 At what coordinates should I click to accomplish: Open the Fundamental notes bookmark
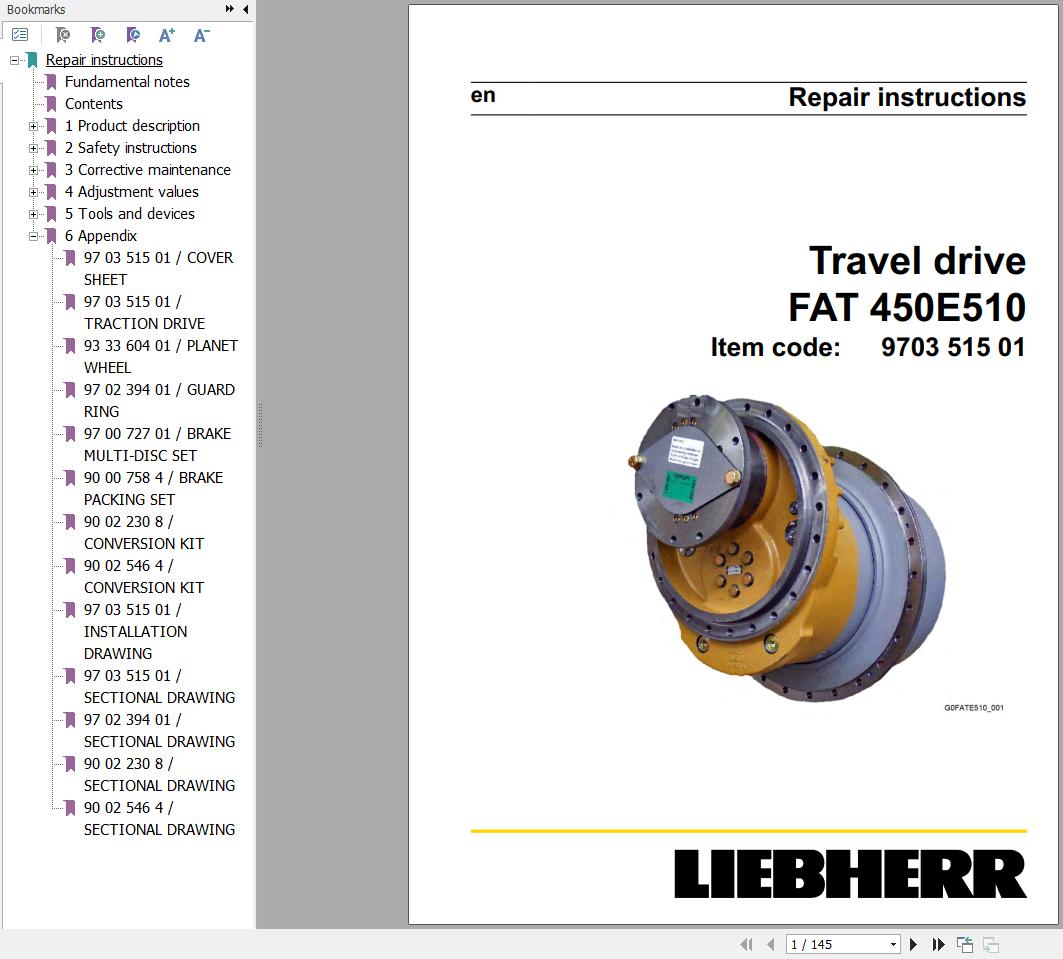coord(127,82)
